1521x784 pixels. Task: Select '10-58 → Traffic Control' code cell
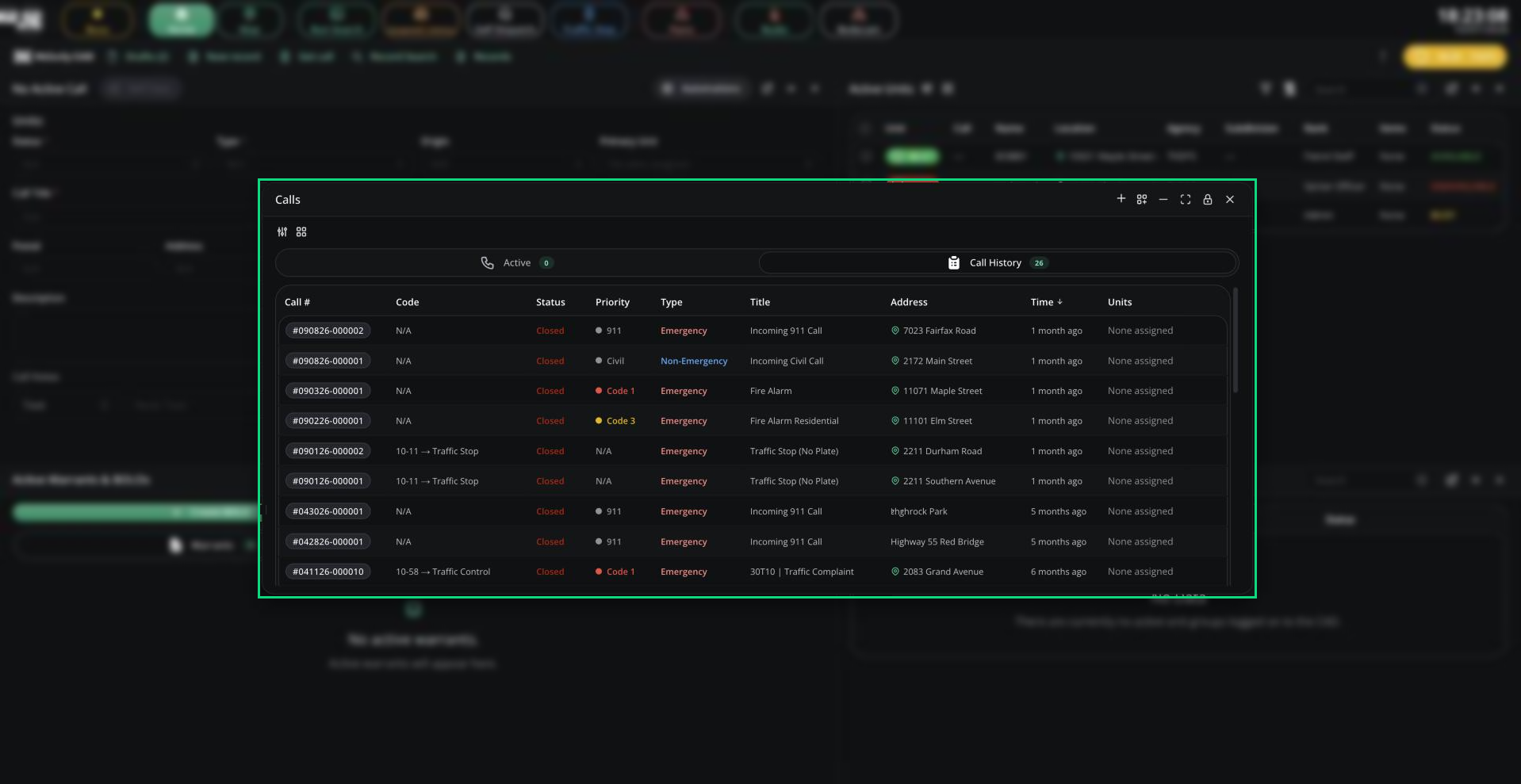click(443, 572)
